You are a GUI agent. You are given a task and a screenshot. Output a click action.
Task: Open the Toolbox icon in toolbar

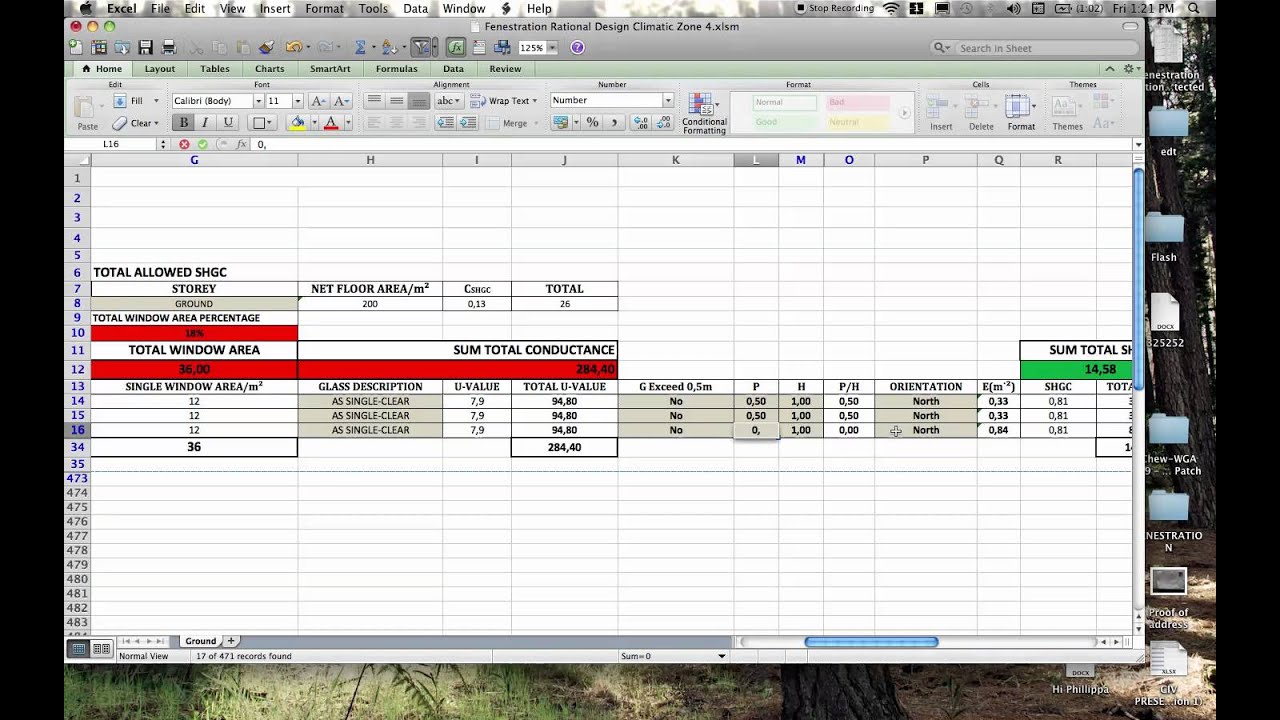481,47
